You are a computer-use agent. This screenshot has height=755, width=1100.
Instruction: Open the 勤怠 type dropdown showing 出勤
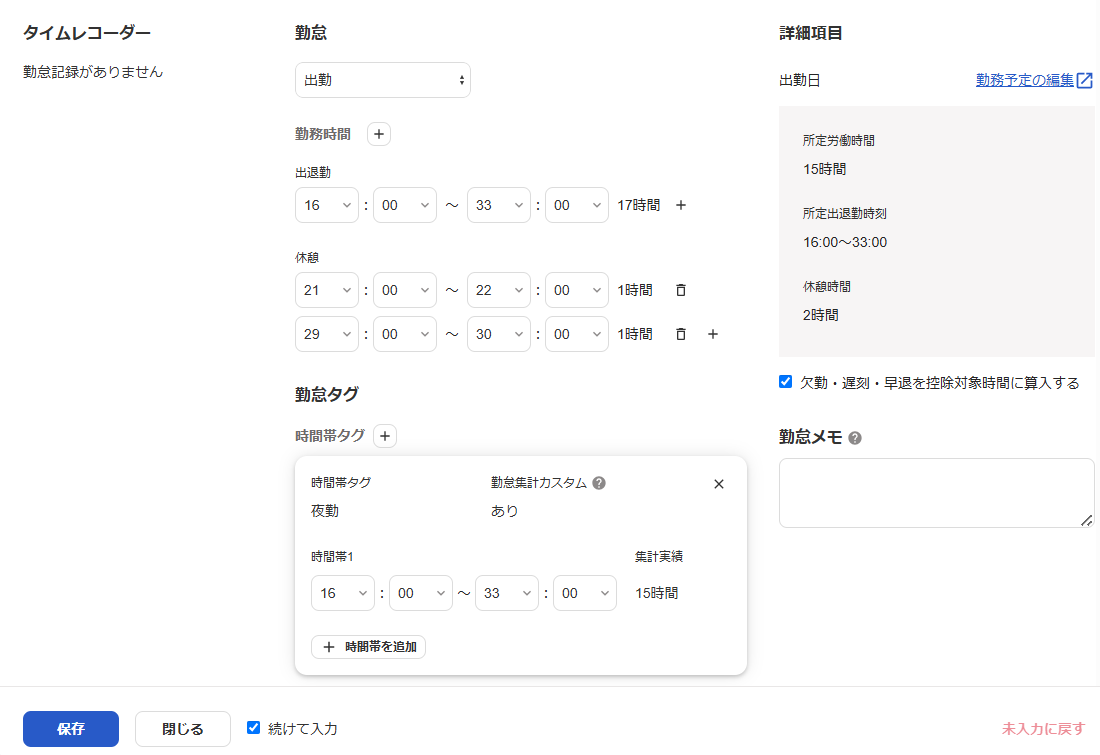(x=383, y=80)
